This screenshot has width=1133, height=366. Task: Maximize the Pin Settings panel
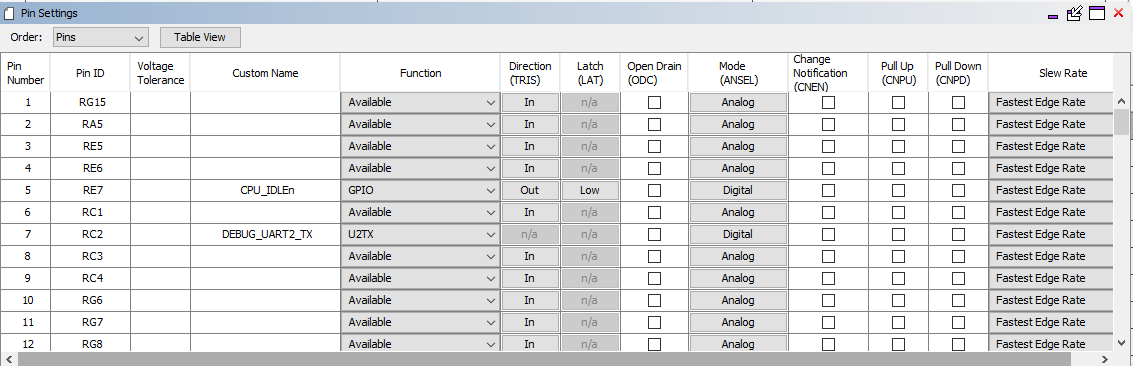pos(1098,12)
